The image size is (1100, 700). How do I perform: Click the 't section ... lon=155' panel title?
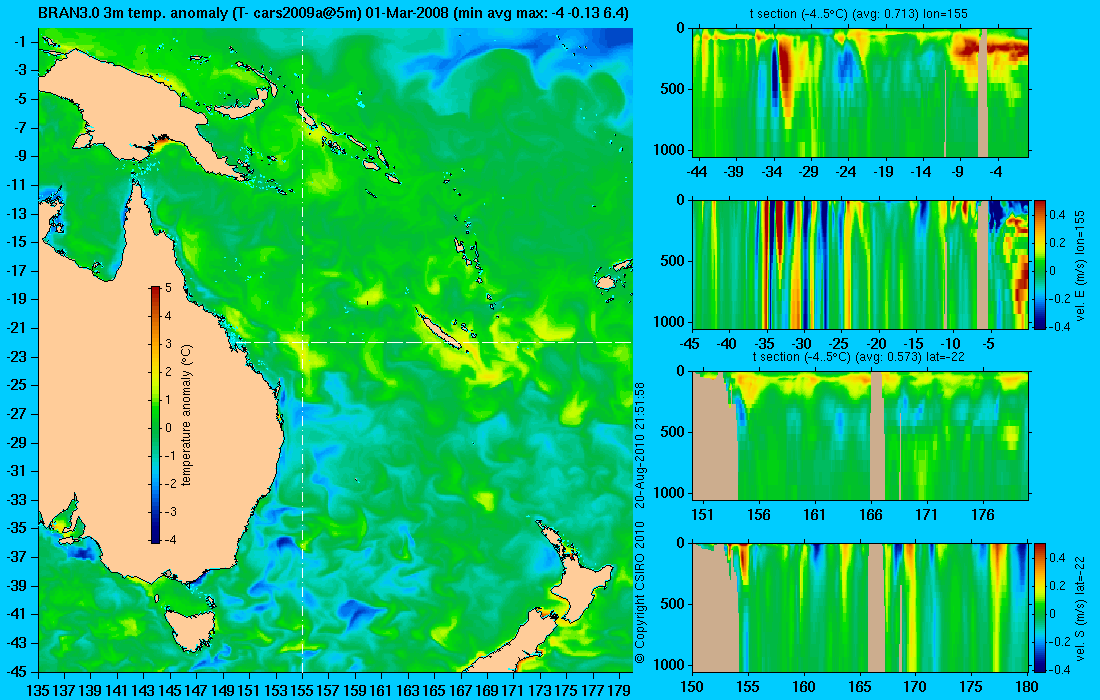click(x=861, y=14)
